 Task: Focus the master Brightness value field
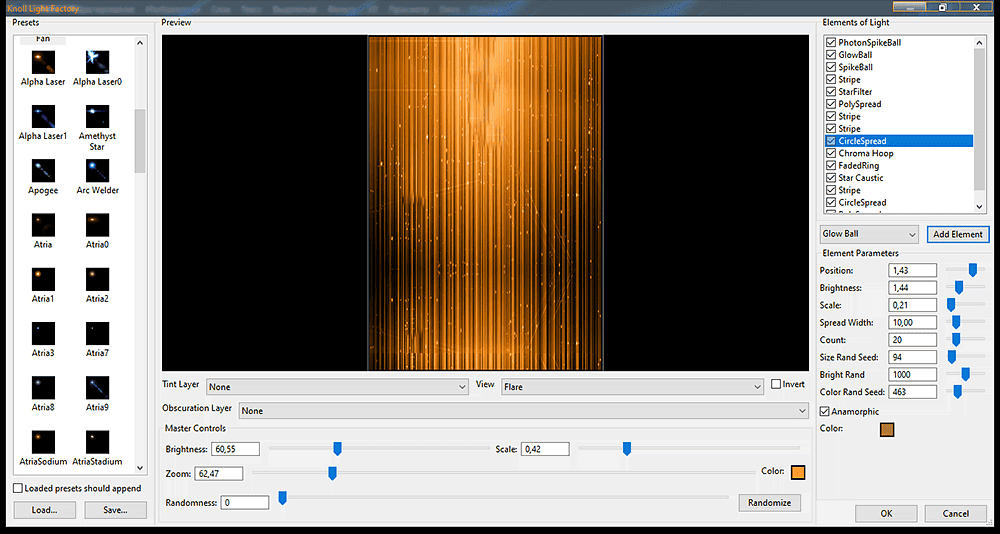coord(235,449)
